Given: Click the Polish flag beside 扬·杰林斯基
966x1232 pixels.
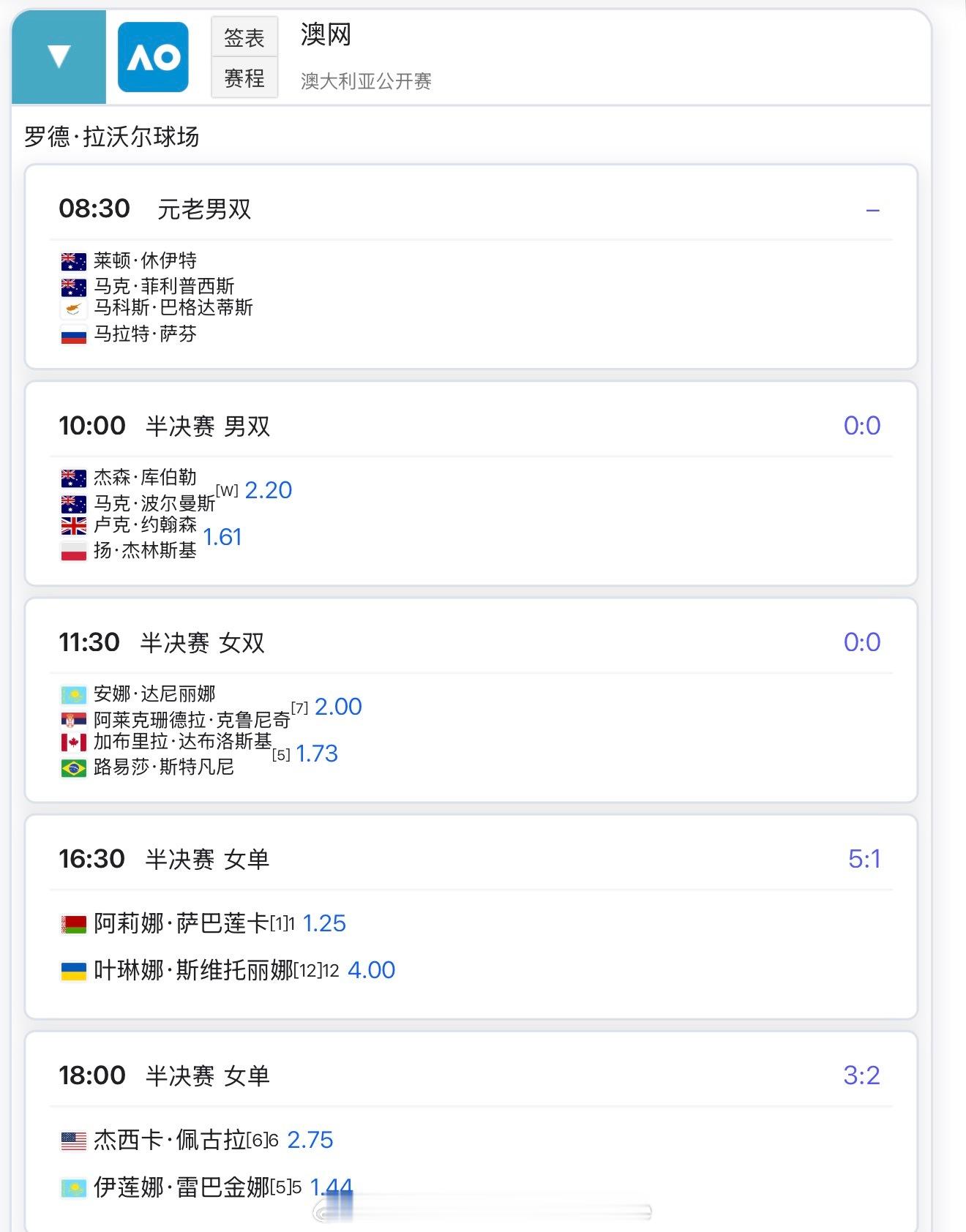Looking at the screenshot, I should tap(73, 552).
